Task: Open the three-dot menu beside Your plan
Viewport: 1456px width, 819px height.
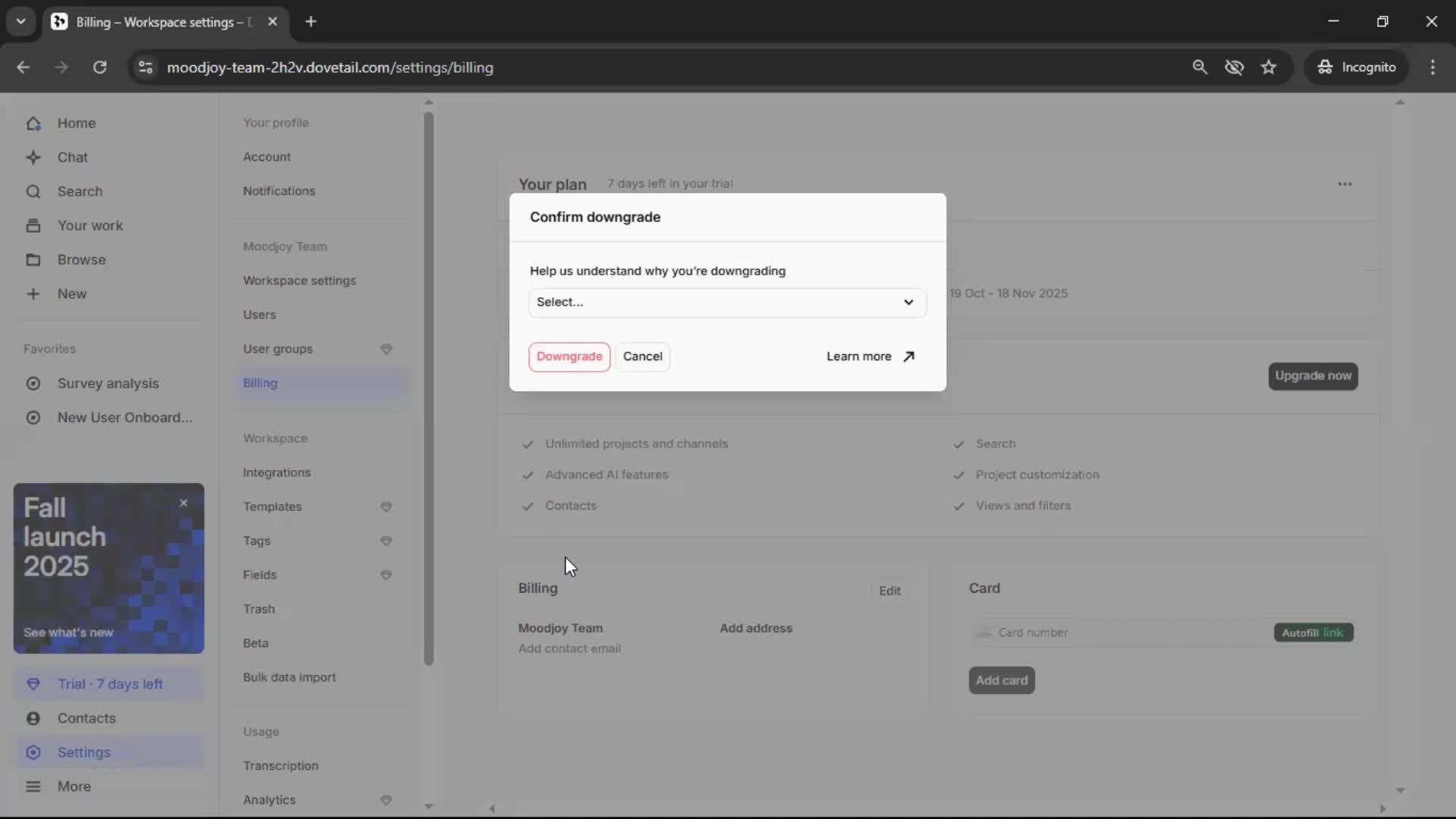Action: 1345,184
